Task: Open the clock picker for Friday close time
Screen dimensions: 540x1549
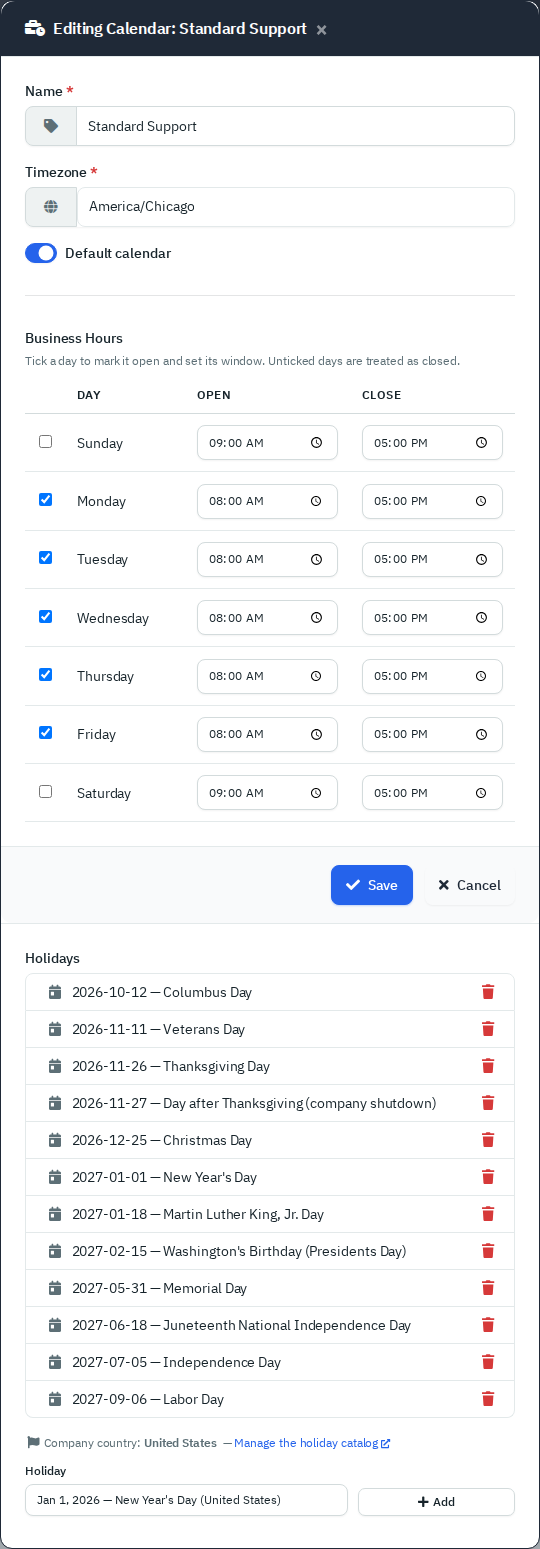Action: coord(481,734)
